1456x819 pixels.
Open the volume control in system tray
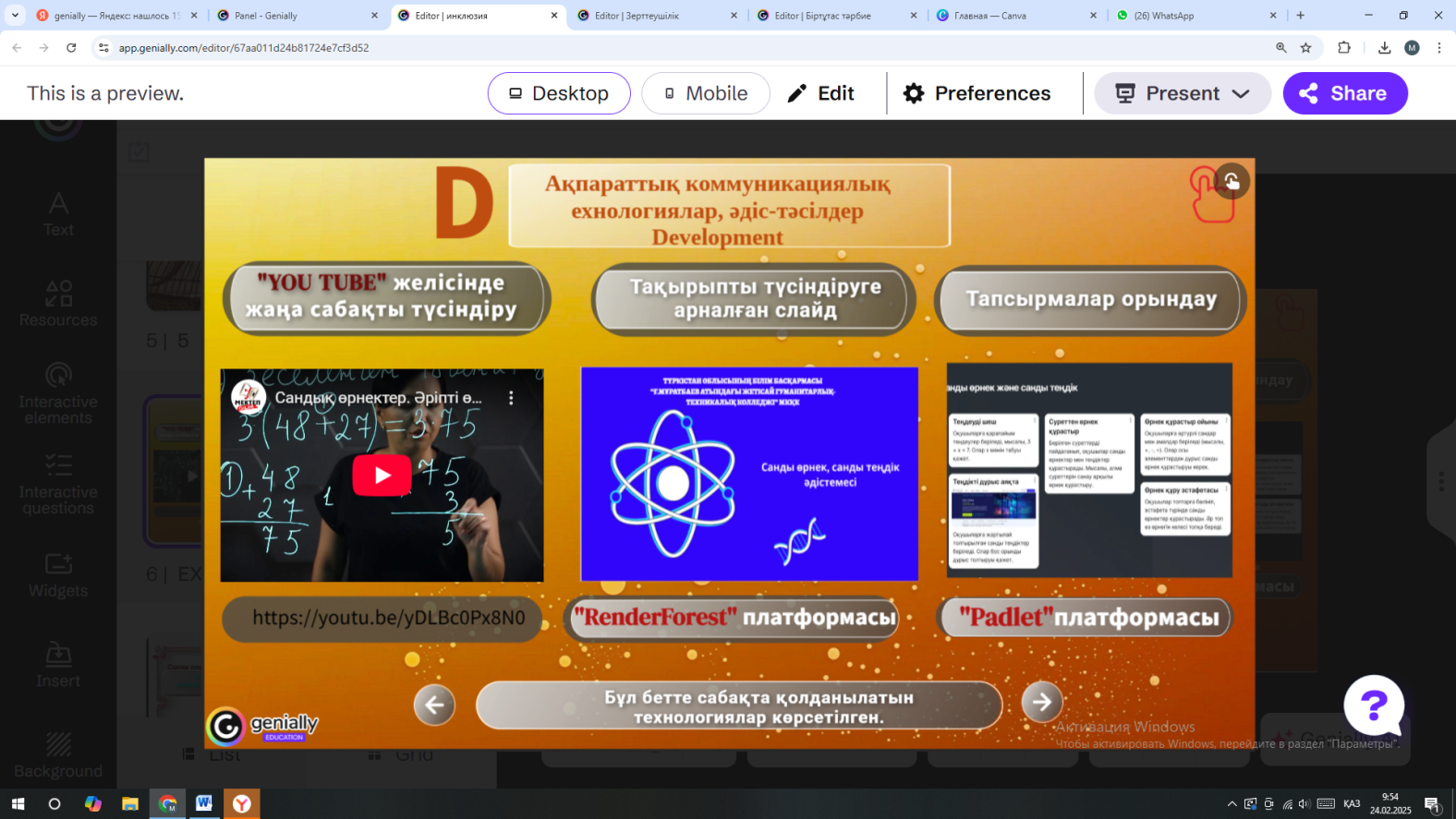click(1304, 804)
